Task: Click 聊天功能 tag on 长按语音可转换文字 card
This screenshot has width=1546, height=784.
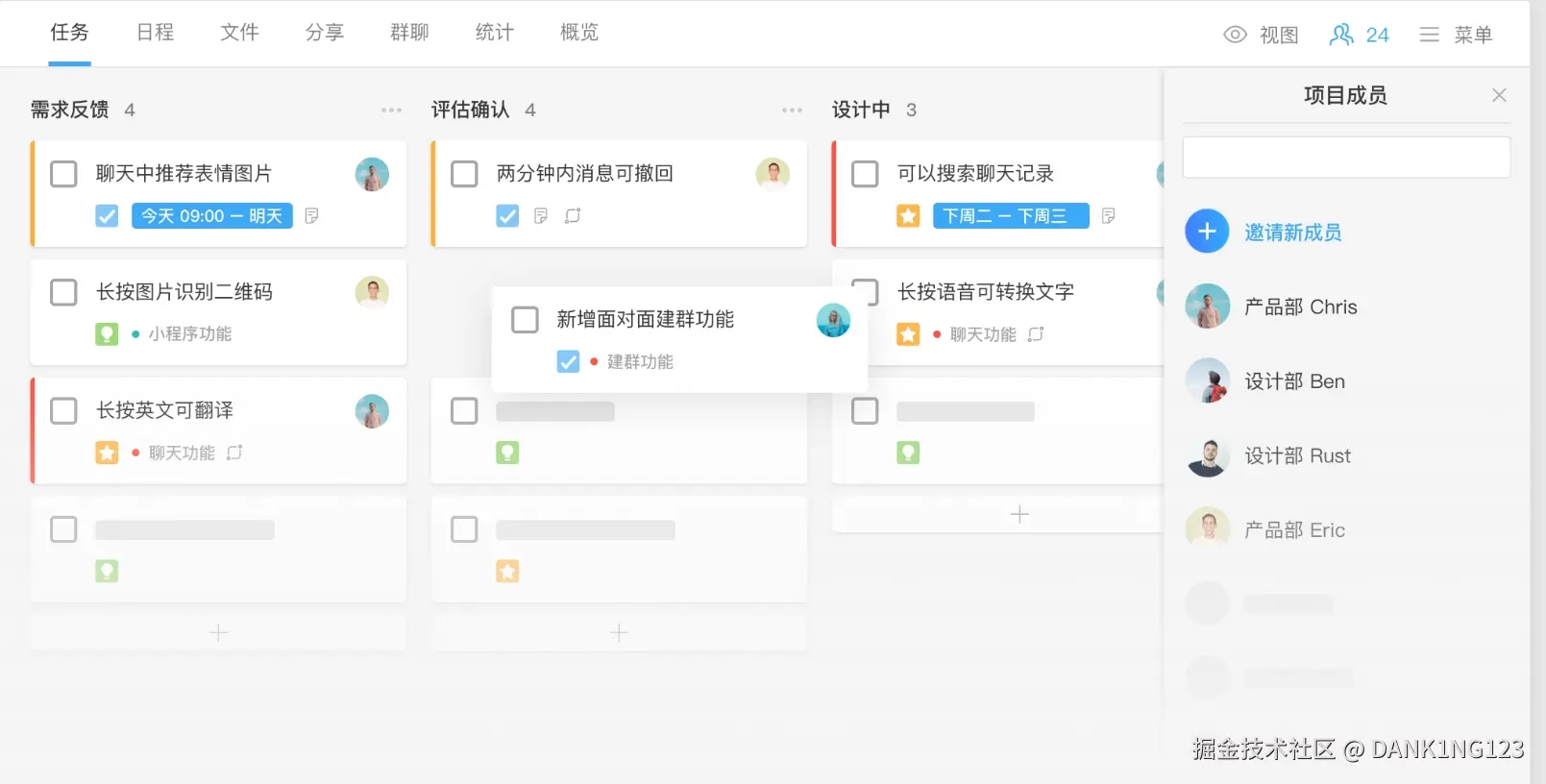Action: (x=983, y=334)
